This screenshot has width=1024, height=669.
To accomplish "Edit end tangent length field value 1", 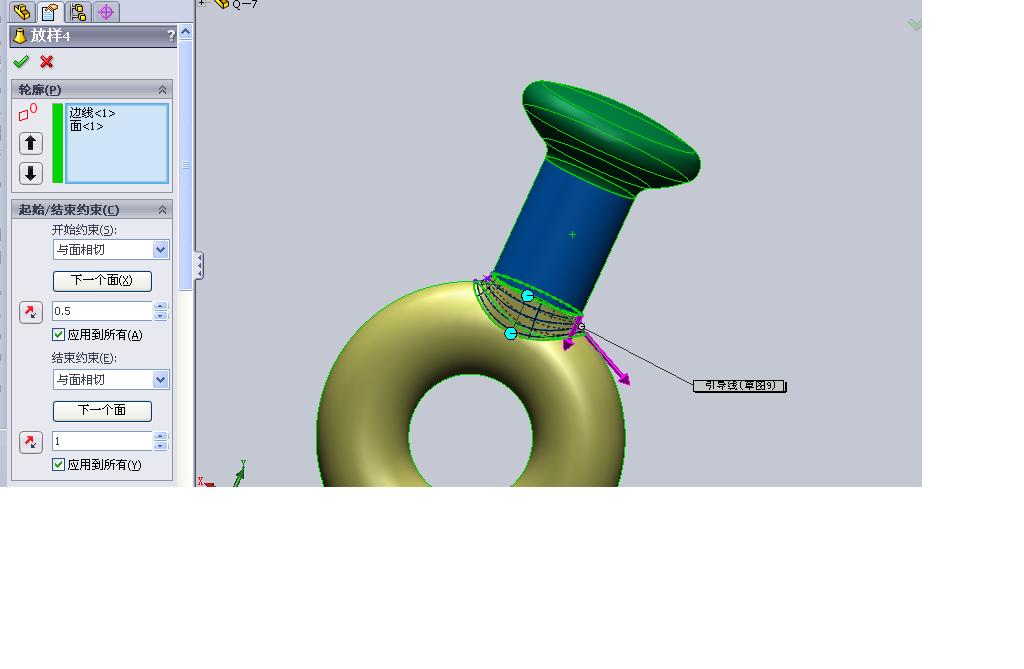I will [102, 441].
